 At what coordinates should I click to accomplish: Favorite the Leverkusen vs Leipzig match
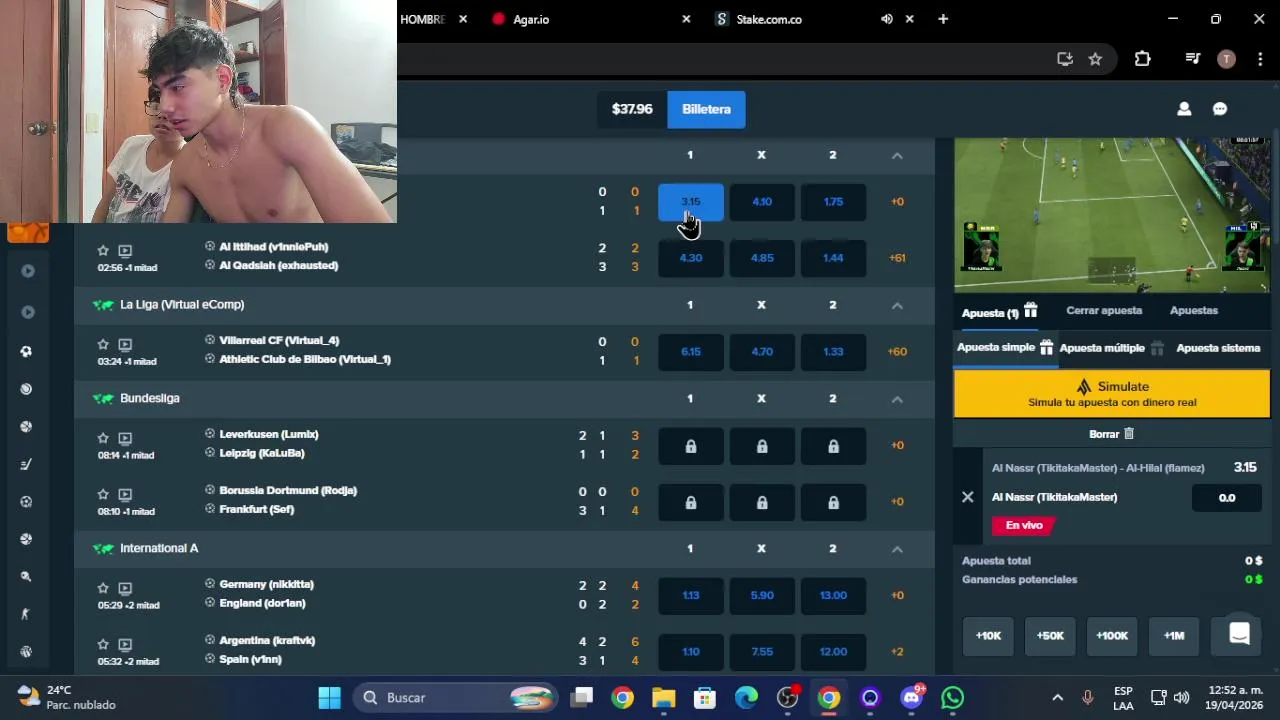(x=103, y=438)
